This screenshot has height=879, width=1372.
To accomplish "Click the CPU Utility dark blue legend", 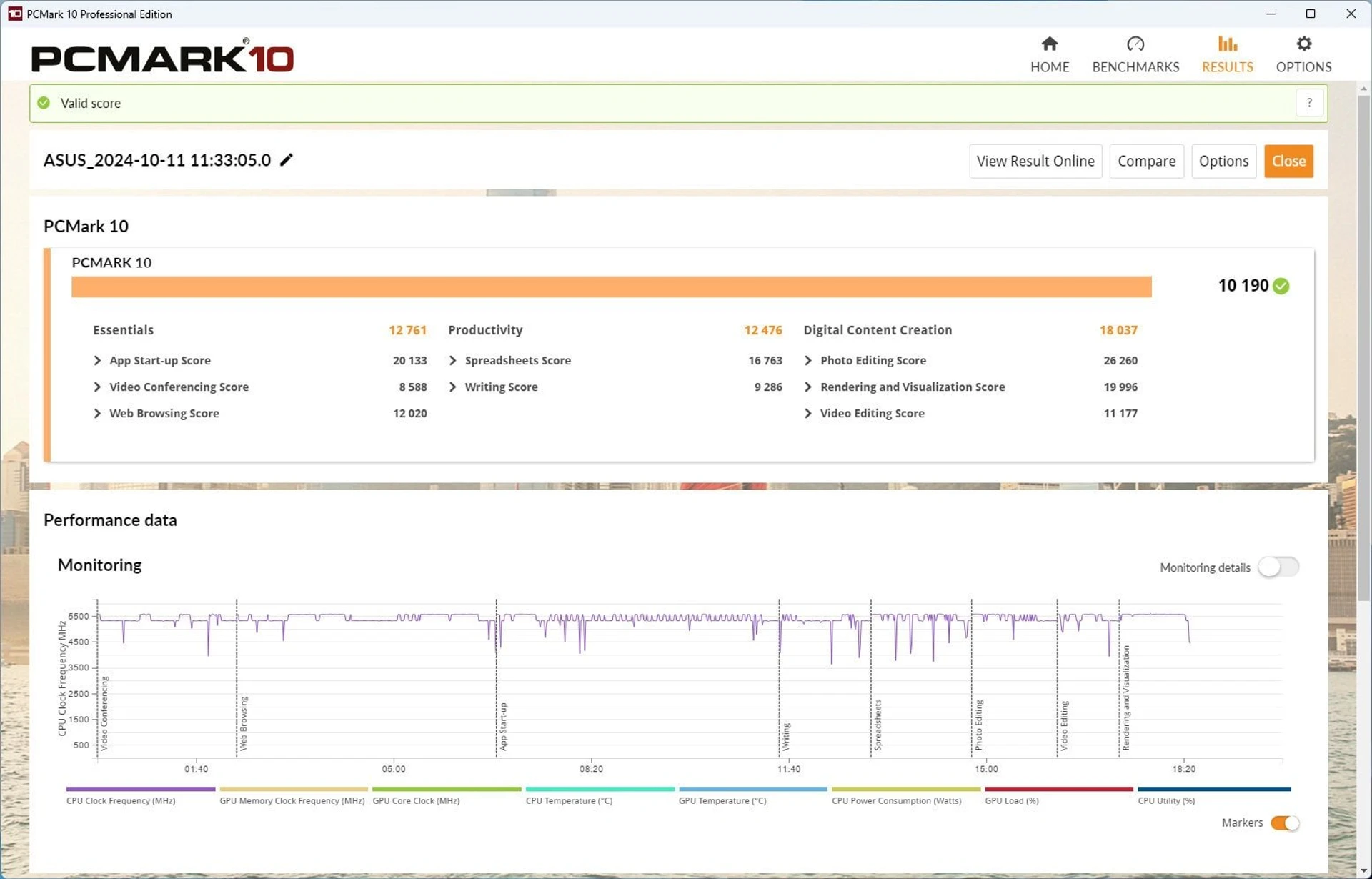I will point(1214,790).
